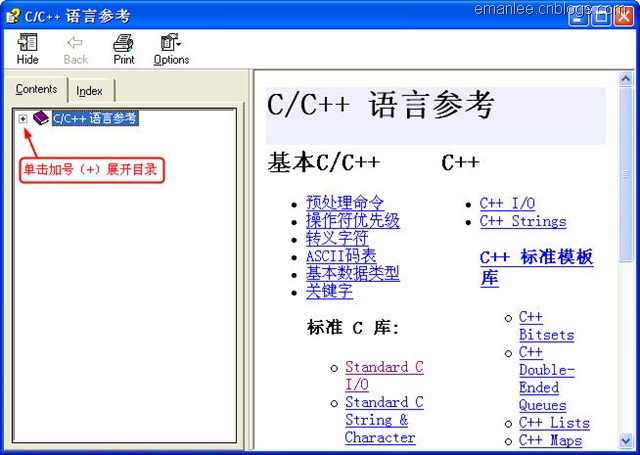Open the 关键字 link

coord(329,291)
